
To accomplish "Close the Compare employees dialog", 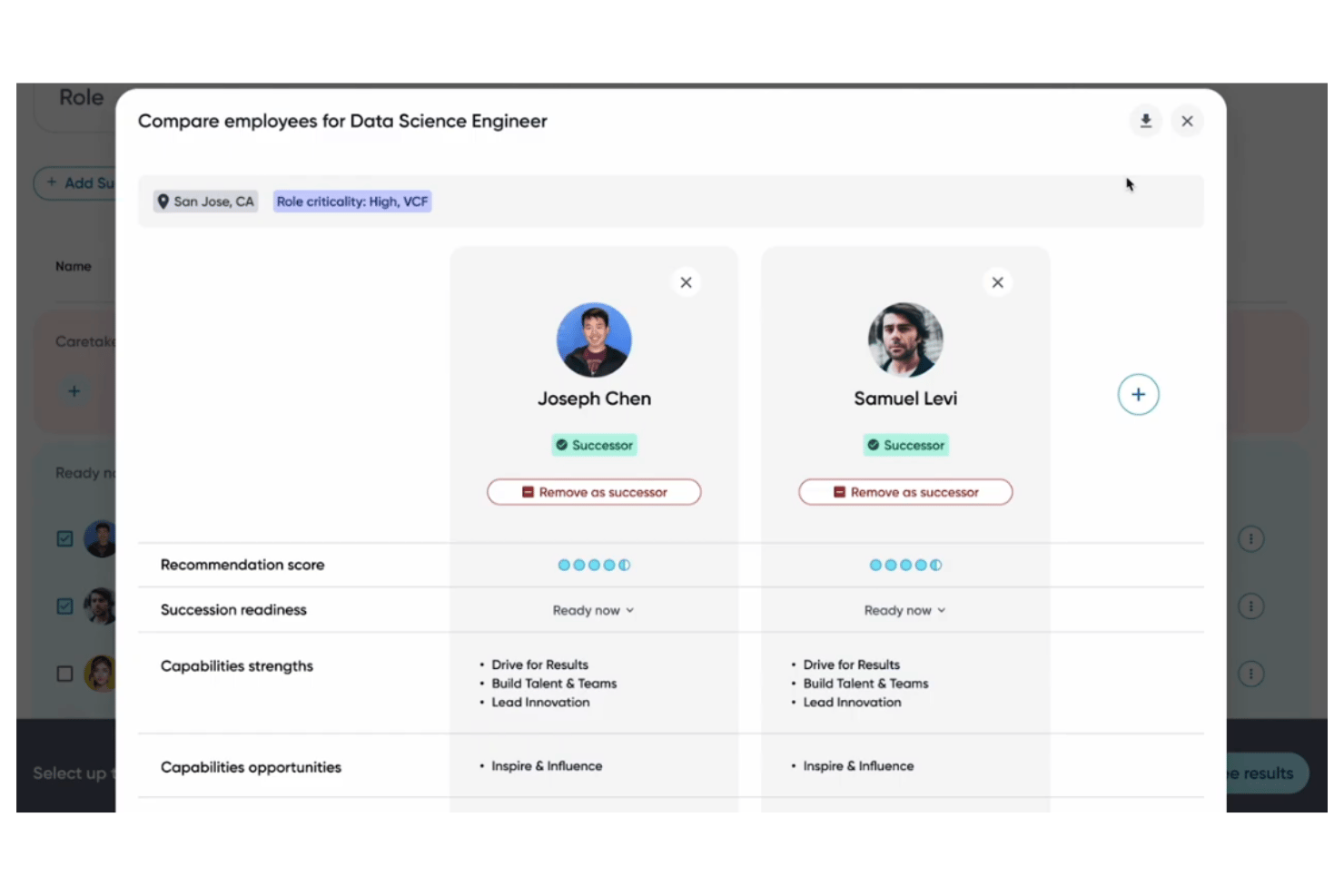I will 1187,121.
